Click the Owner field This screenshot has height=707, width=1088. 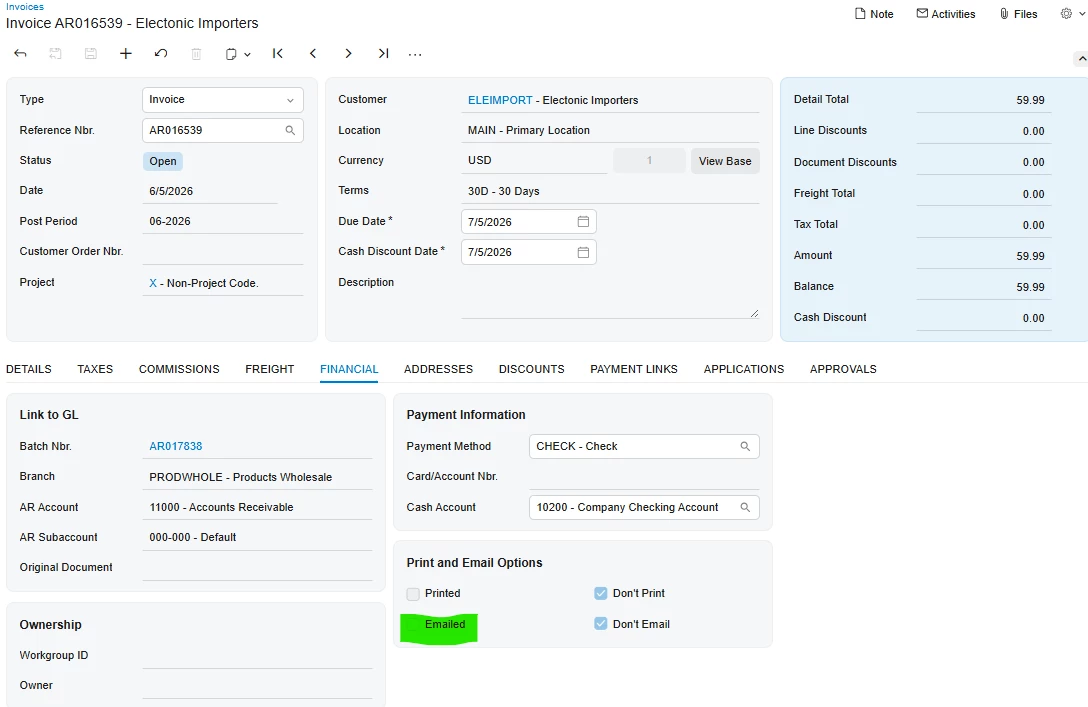[257, 685]
